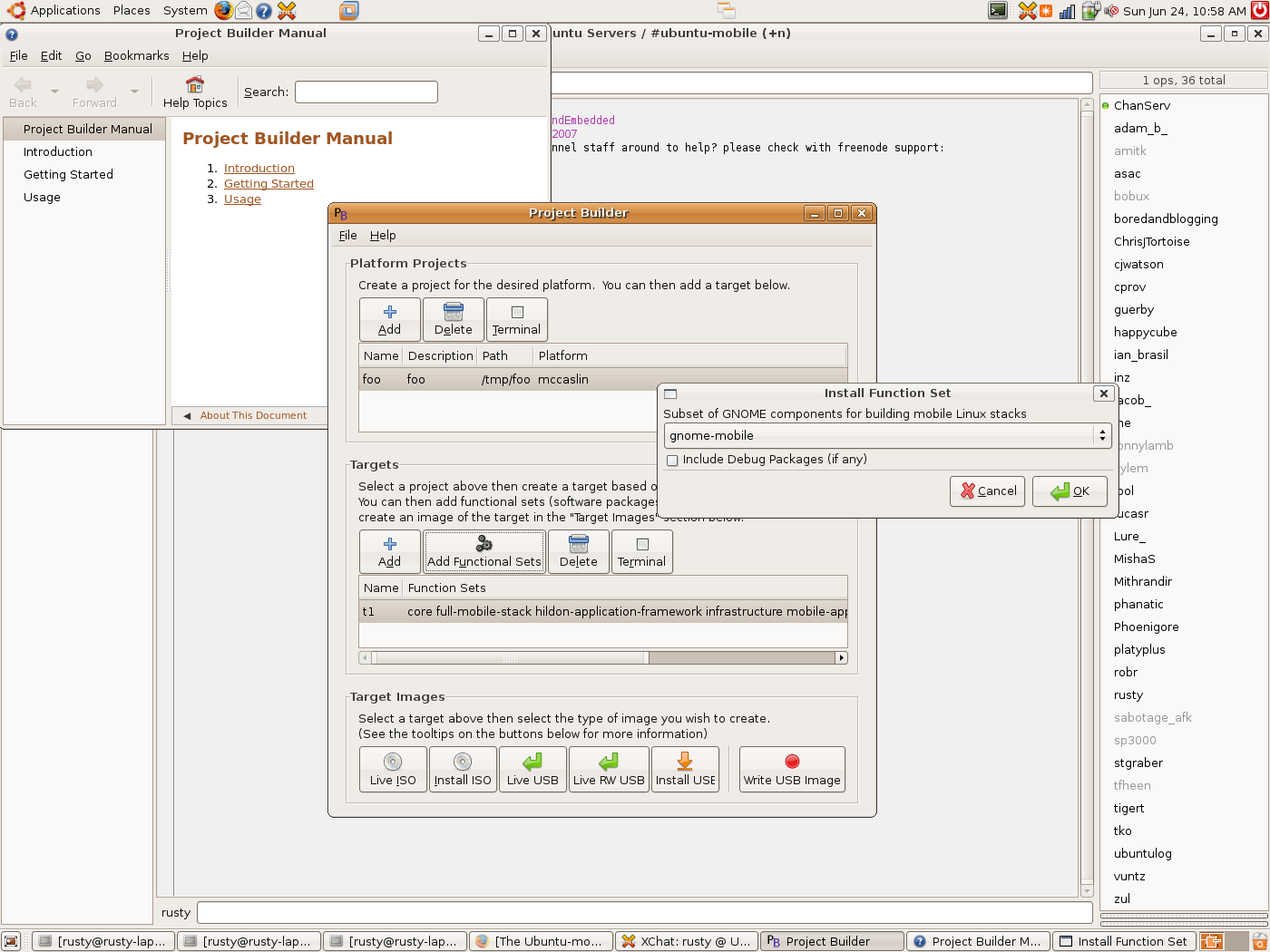Screen dimensions: 1270x952
Task: Switch to XChat taskbar entry
Action: 687,941
